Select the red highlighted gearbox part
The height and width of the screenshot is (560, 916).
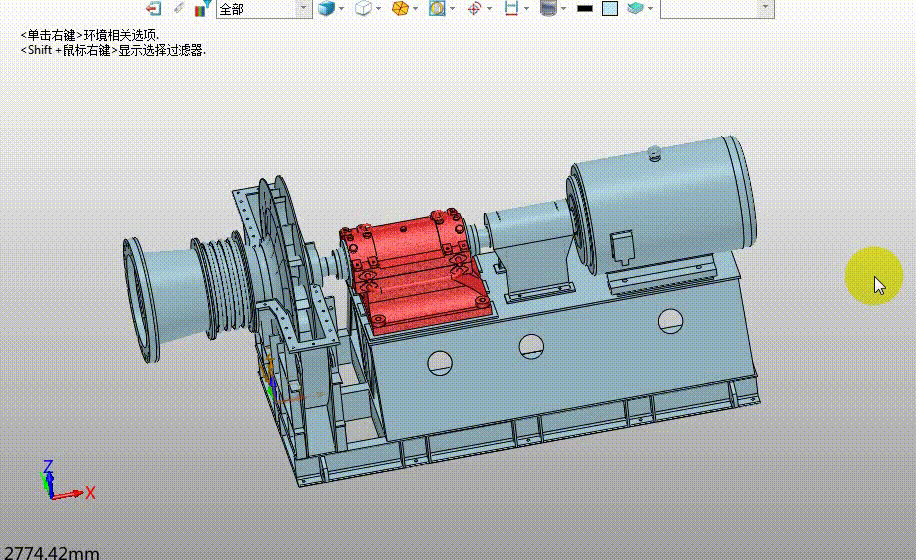coord(416,274)
